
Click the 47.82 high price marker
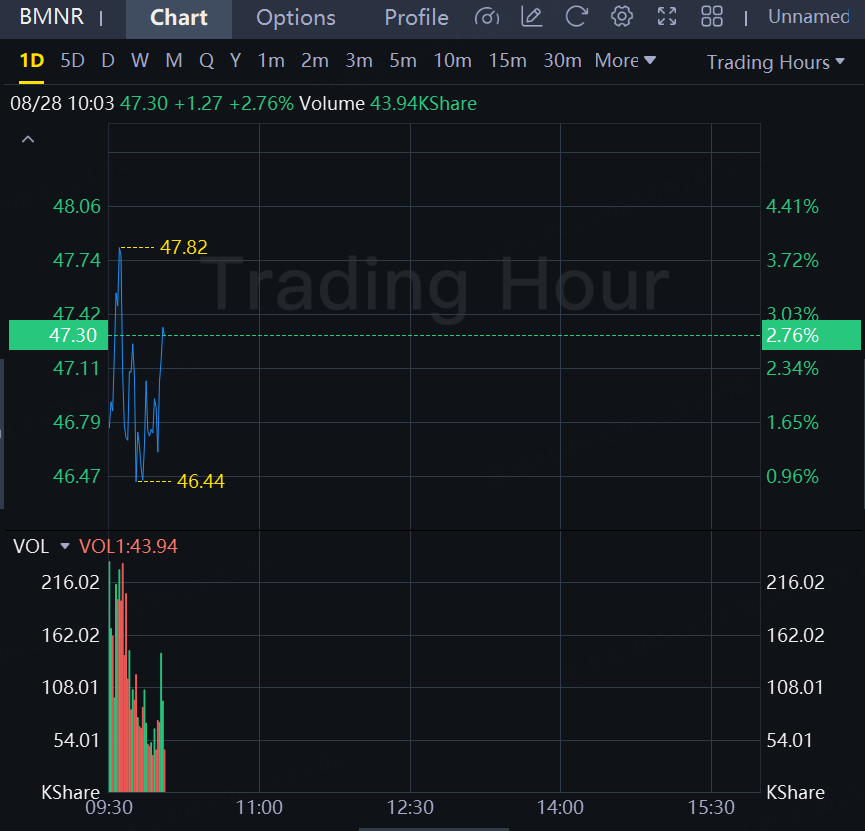pyautogui.click(x=184, y=247)
